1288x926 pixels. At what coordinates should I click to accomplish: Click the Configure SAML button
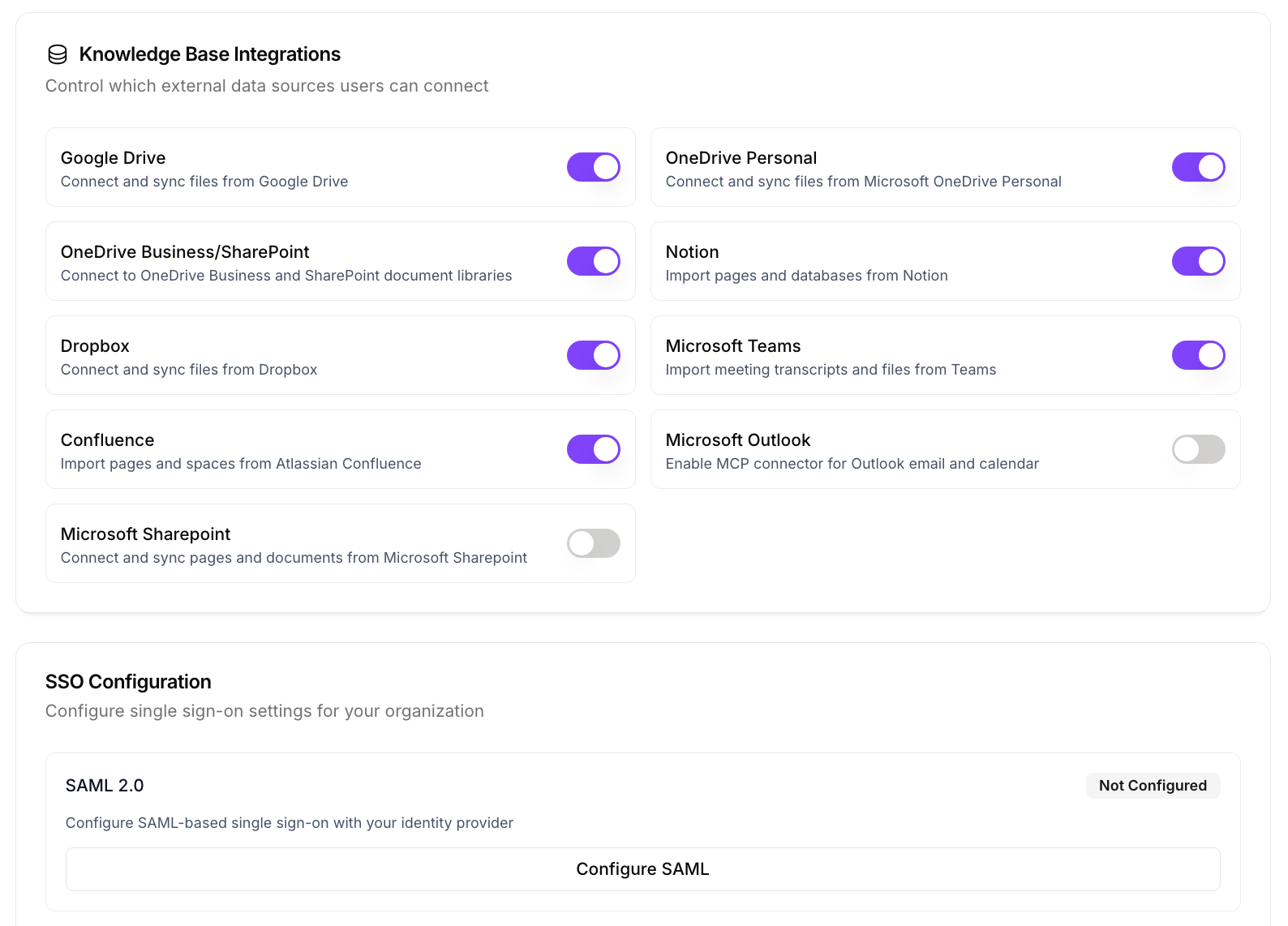[x=642, y=869]
